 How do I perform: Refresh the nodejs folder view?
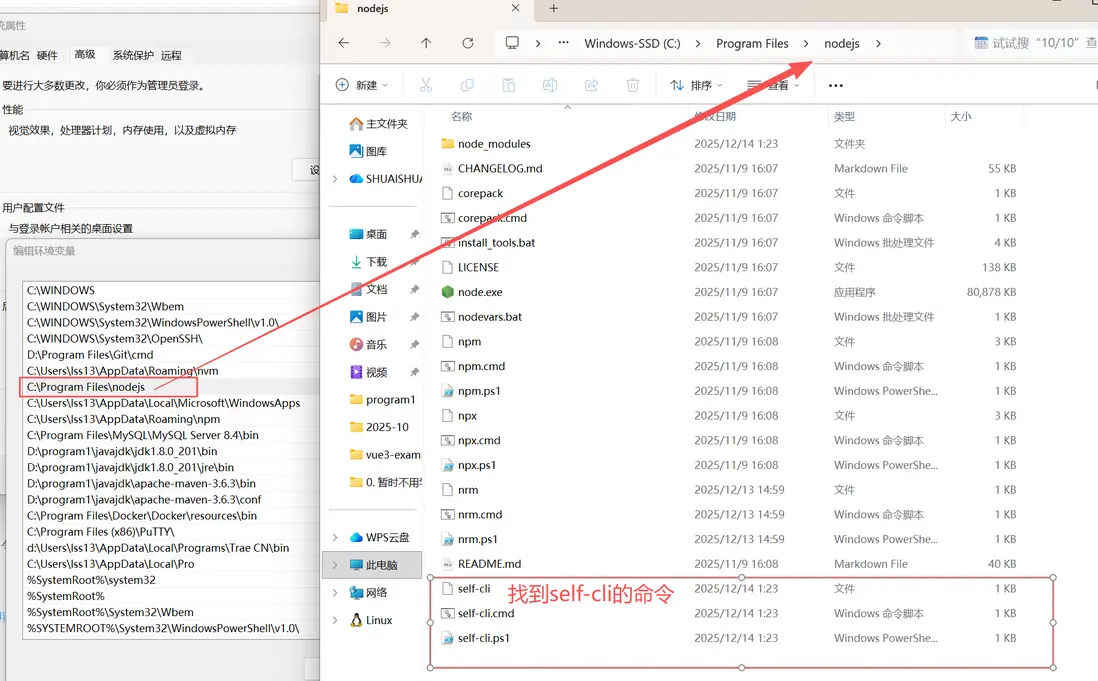(468, 43)
